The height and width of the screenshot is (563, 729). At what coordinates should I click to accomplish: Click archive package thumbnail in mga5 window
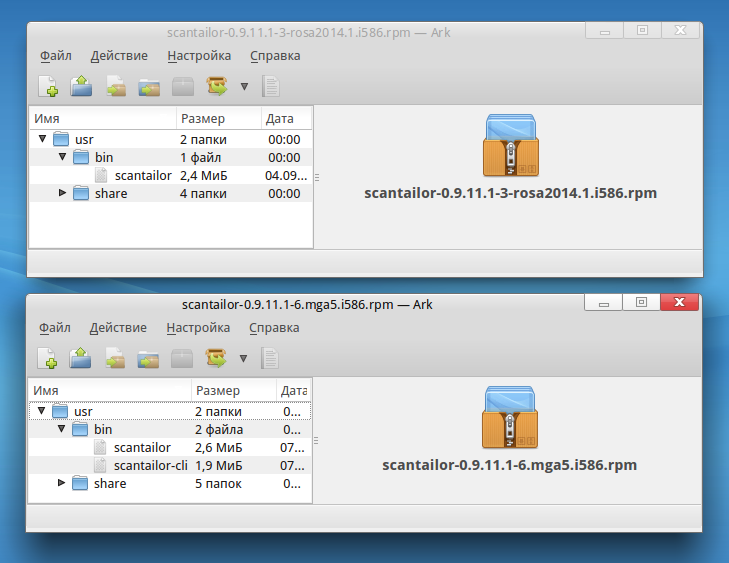pyautogui.click(x=510, y=417)
